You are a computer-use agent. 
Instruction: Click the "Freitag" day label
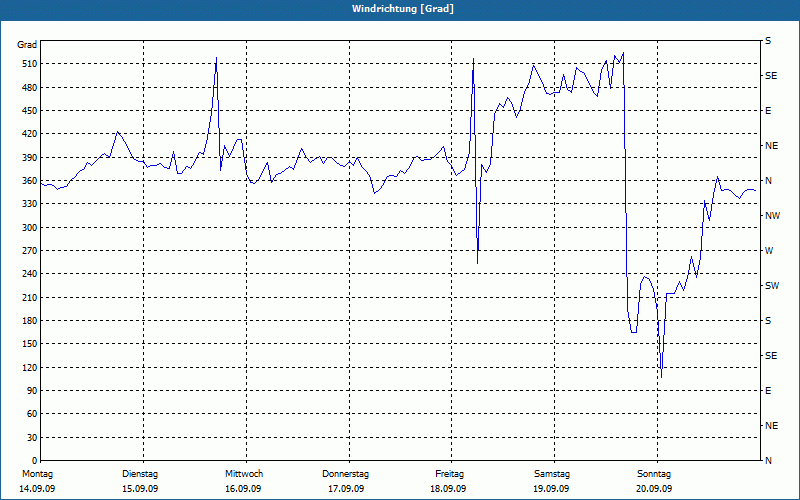click(x=449, y=474)
